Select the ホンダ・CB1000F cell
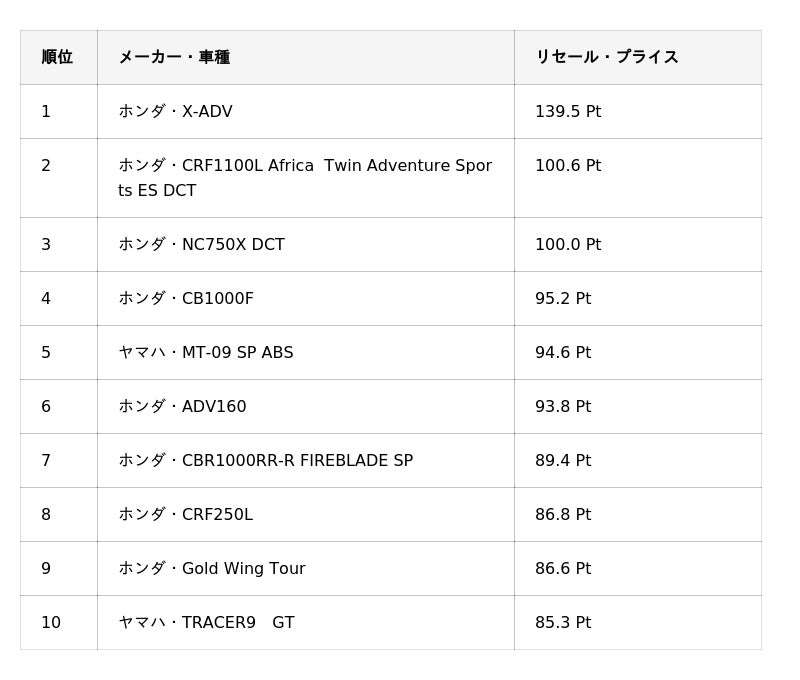Screen dimensions: 800x680 tap(306, 298)
